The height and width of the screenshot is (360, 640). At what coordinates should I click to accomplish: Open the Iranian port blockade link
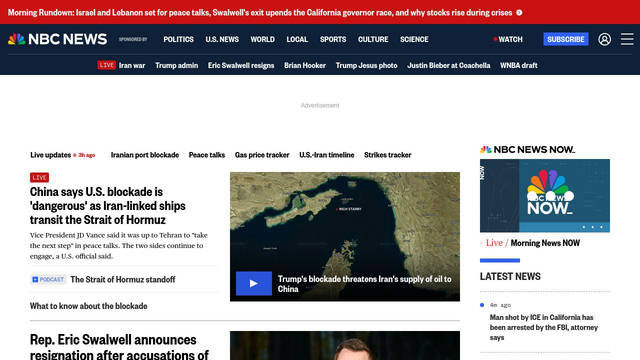145,155
